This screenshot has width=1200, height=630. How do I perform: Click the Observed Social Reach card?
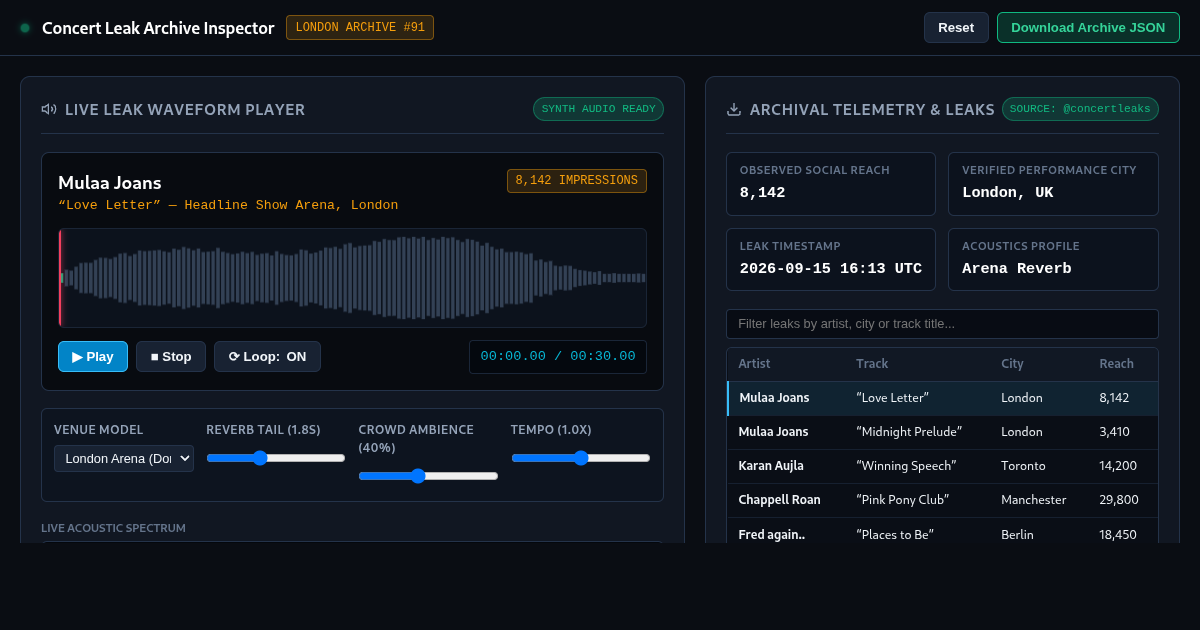[831, 184]
